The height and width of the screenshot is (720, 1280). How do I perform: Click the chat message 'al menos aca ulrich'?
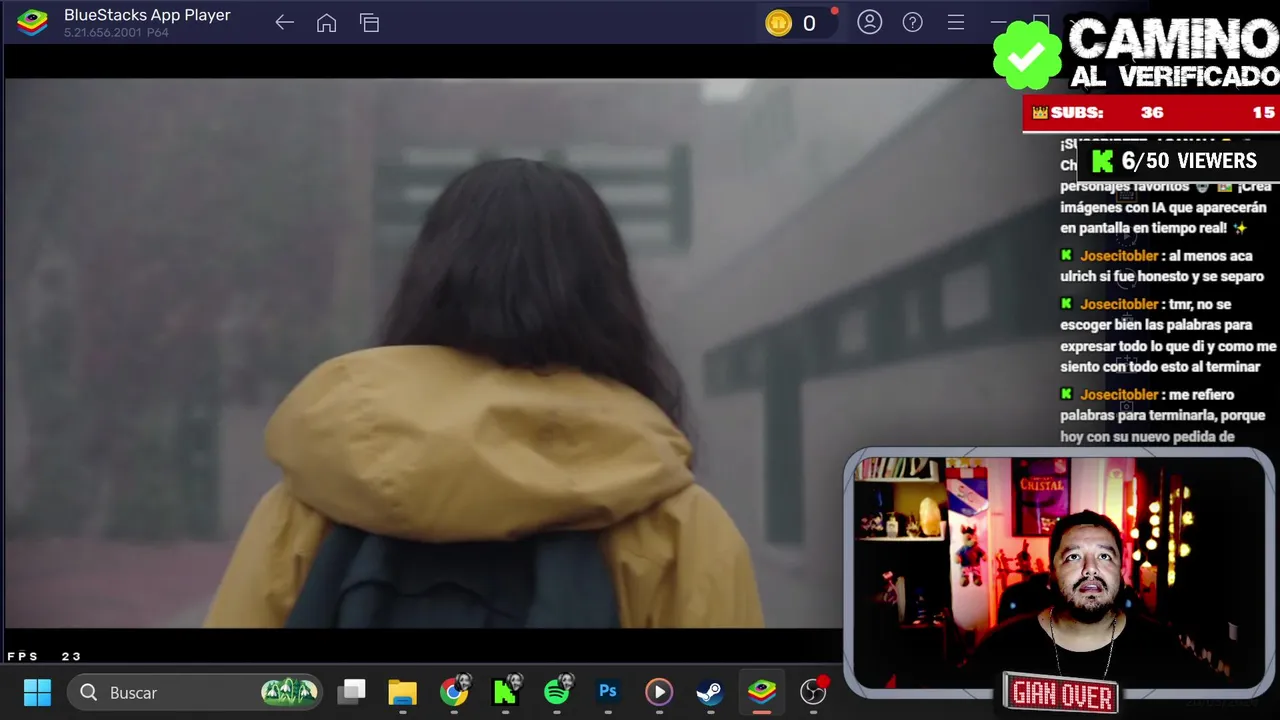pyautogui.click(x=1162, y=266)
